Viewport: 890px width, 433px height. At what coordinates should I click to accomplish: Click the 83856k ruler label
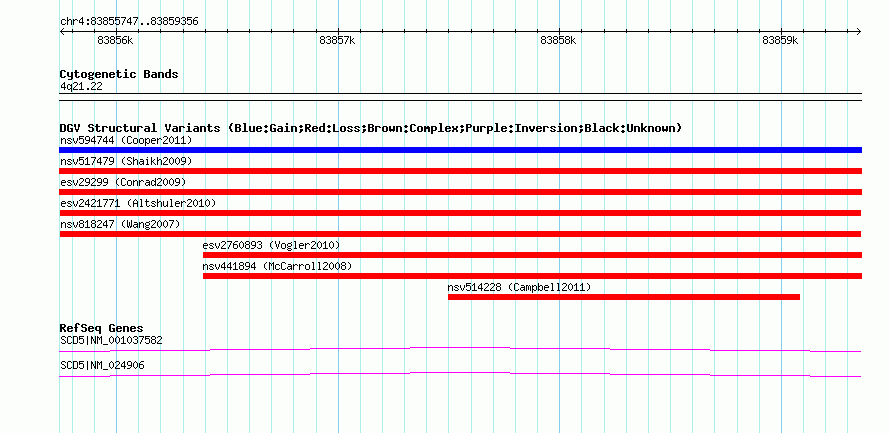(115, 40)
